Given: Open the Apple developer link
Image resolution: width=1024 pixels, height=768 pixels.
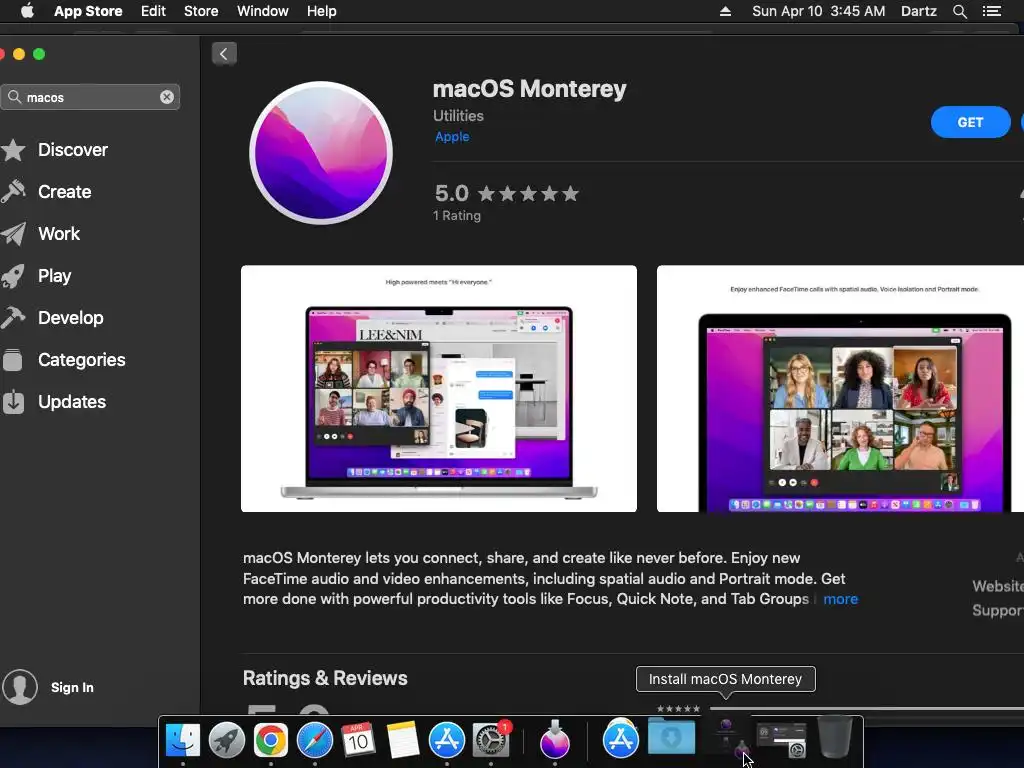Looking at the screenshot, I should 452,136.
